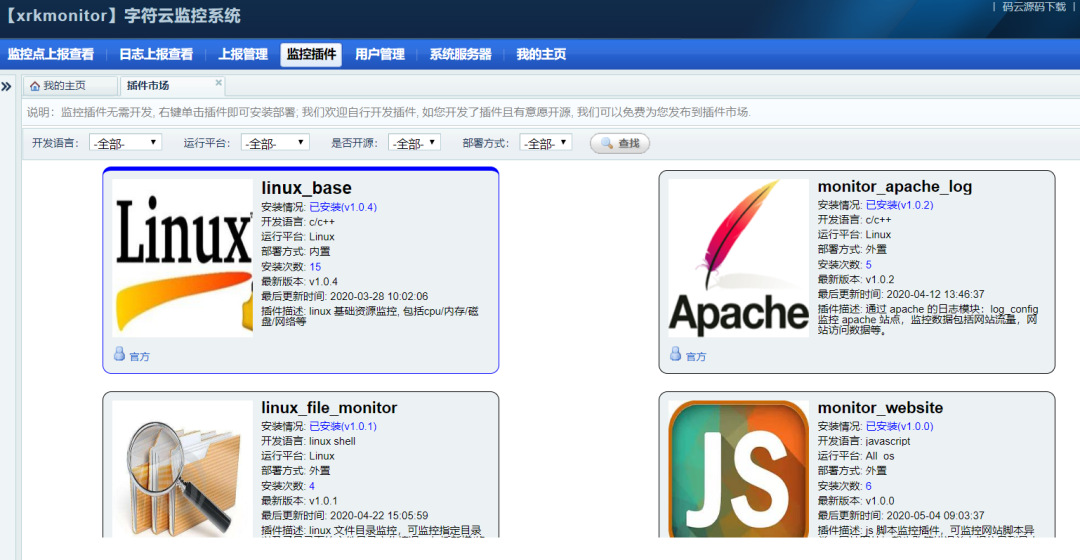Click the folder magnifier icon of linux_file_monitor
The height and width of the screenshot is (560, 1080).
[183, 469]
